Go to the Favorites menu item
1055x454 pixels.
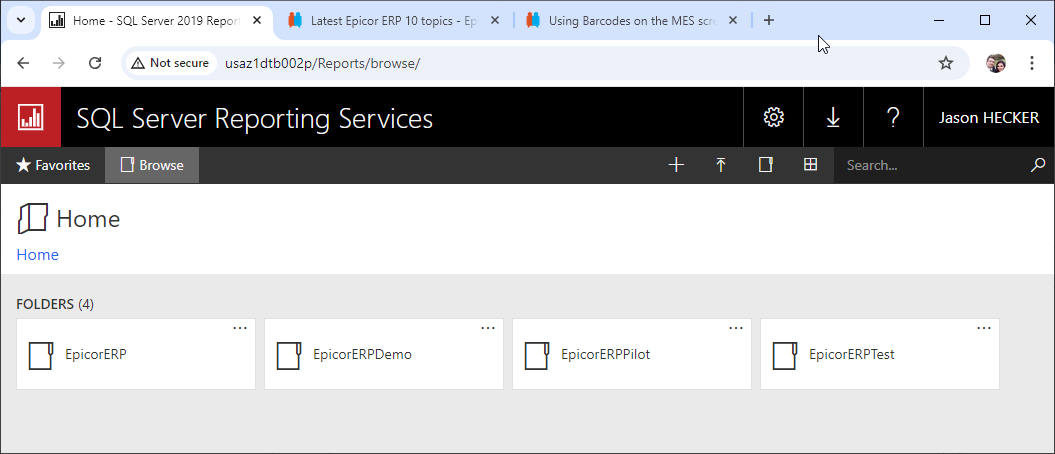click(x=53, y=165)
